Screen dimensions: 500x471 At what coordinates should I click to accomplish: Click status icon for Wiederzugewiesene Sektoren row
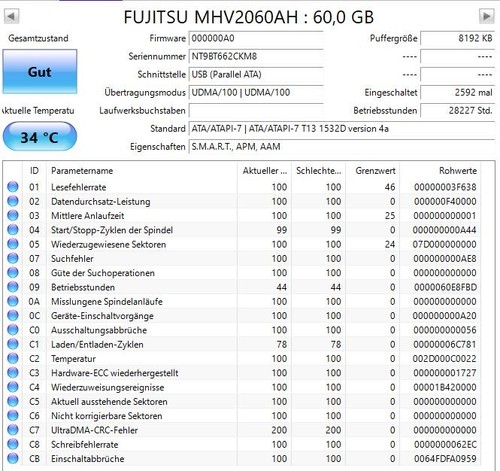pos(13,244)
